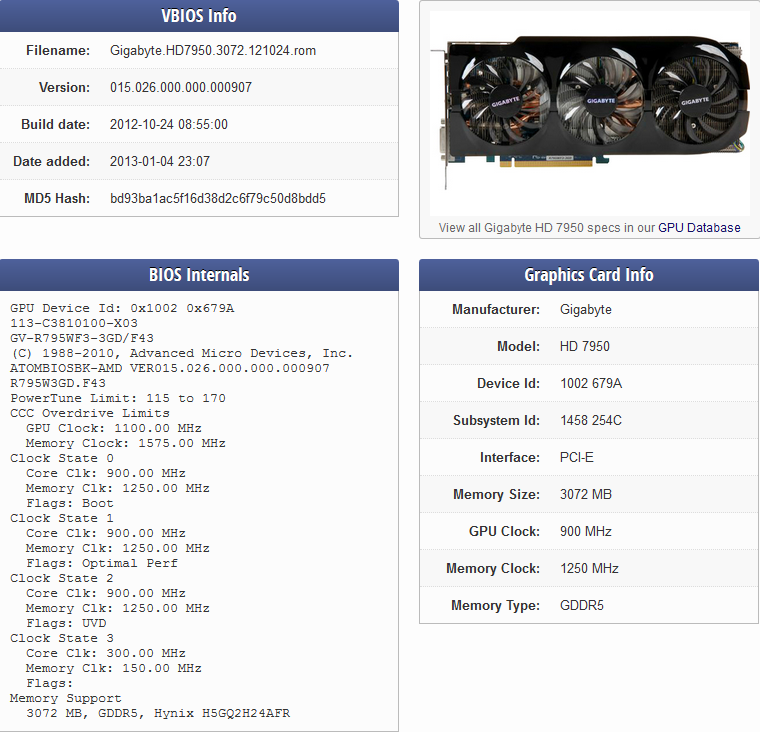This screenshot has height=735, width=760.
Task: Click the Memory Support heading
Action: (66, 699)
